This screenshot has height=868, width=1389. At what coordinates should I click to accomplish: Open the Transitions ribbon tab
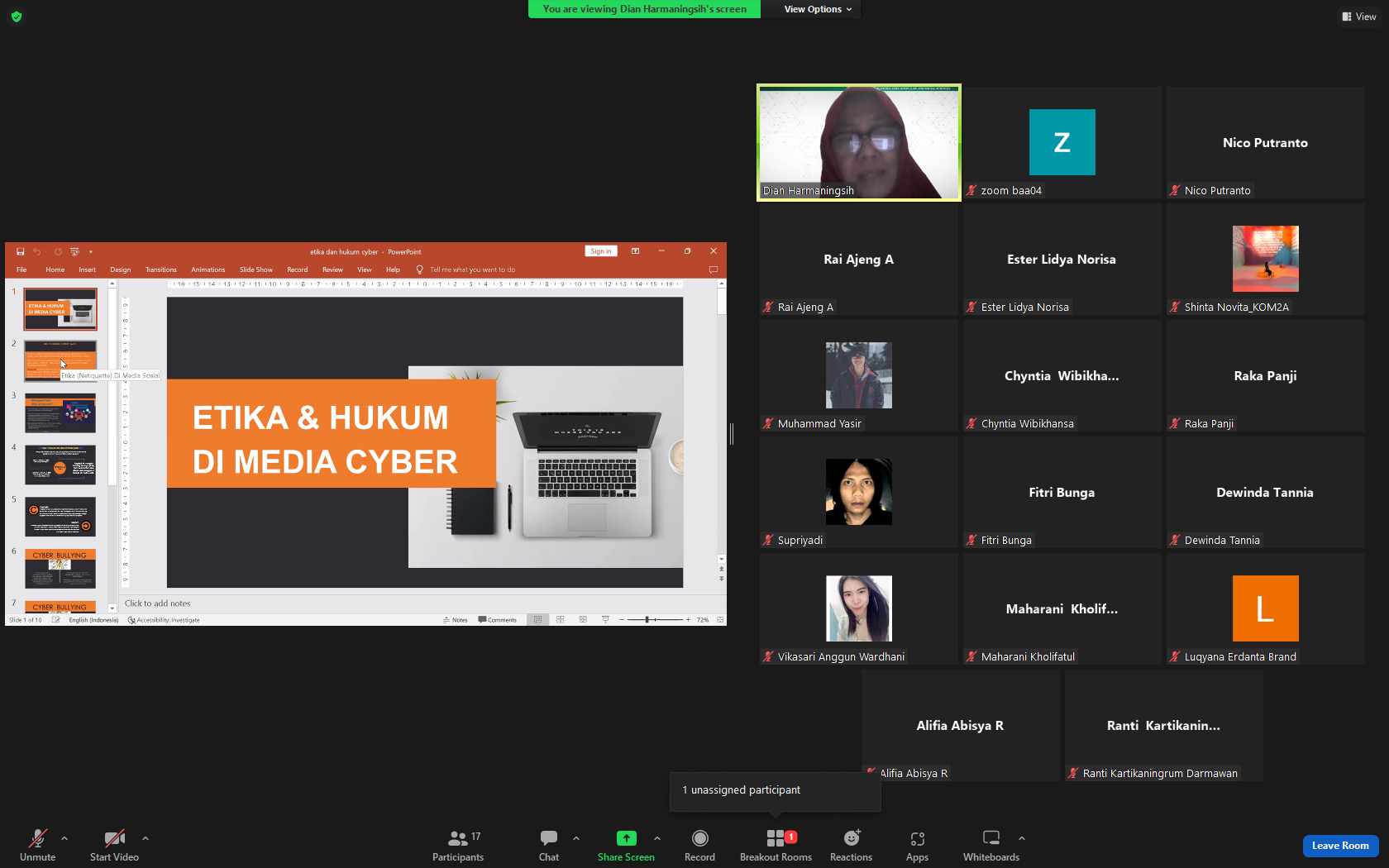tap(161, 269)
